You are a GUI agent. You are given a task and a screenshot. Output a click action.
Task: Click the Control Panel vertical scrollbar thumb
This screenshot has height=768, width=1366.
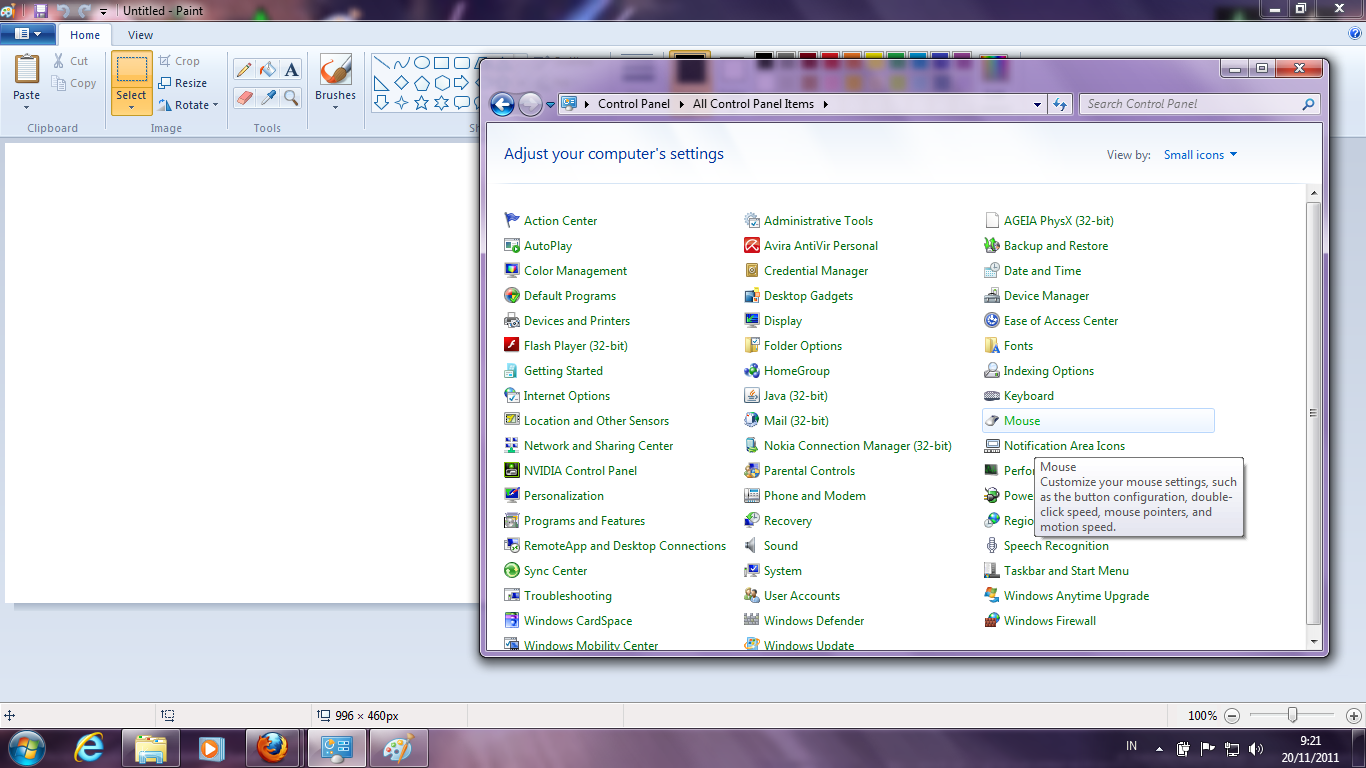click(x=1313, y=414)
